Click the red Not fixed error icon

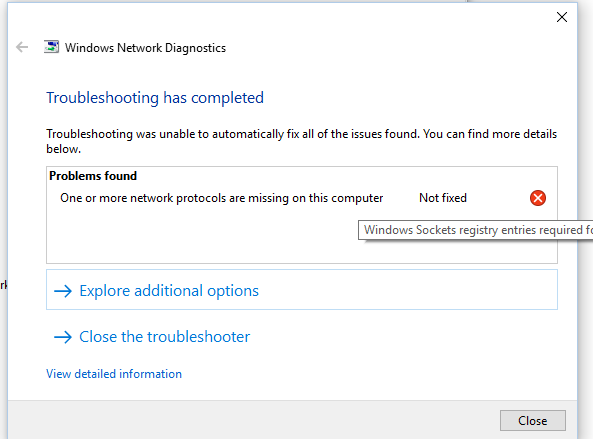[x=537, y=198]
